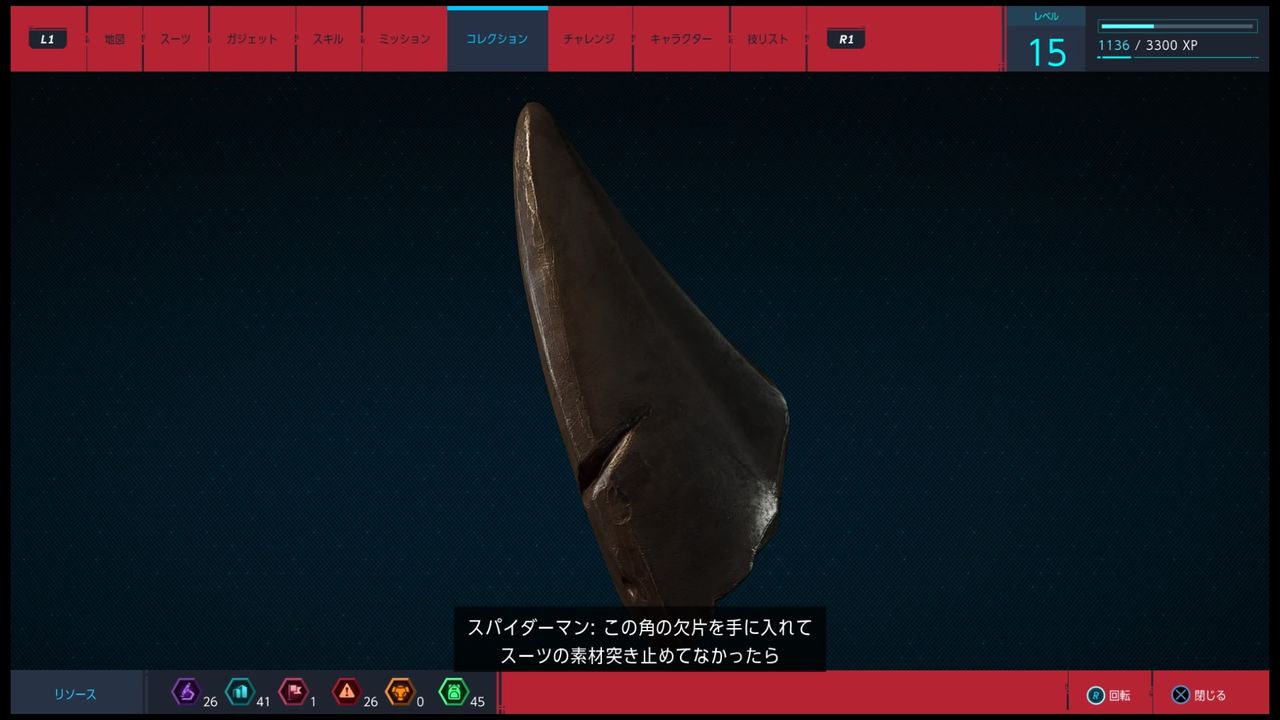Click the リソース resources label
This screenshot has width=1280, height=720.
coord(76,694)
